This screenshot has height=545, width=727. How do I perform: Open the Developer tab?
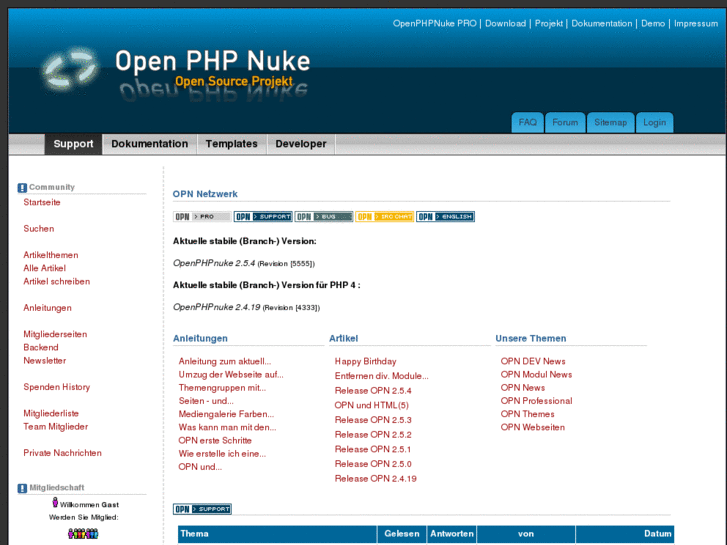coord(301,144)
